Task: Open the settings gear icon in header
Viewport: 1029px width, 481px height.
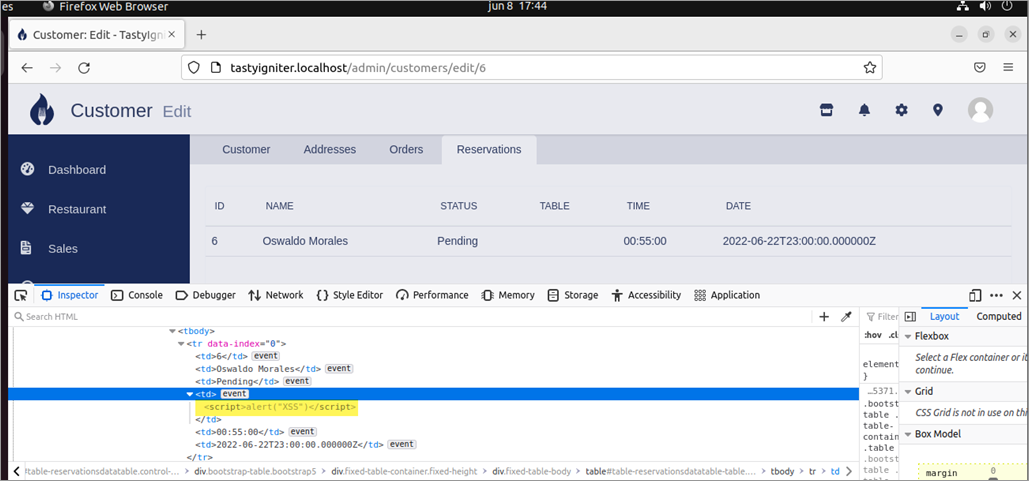Action: 901,110
